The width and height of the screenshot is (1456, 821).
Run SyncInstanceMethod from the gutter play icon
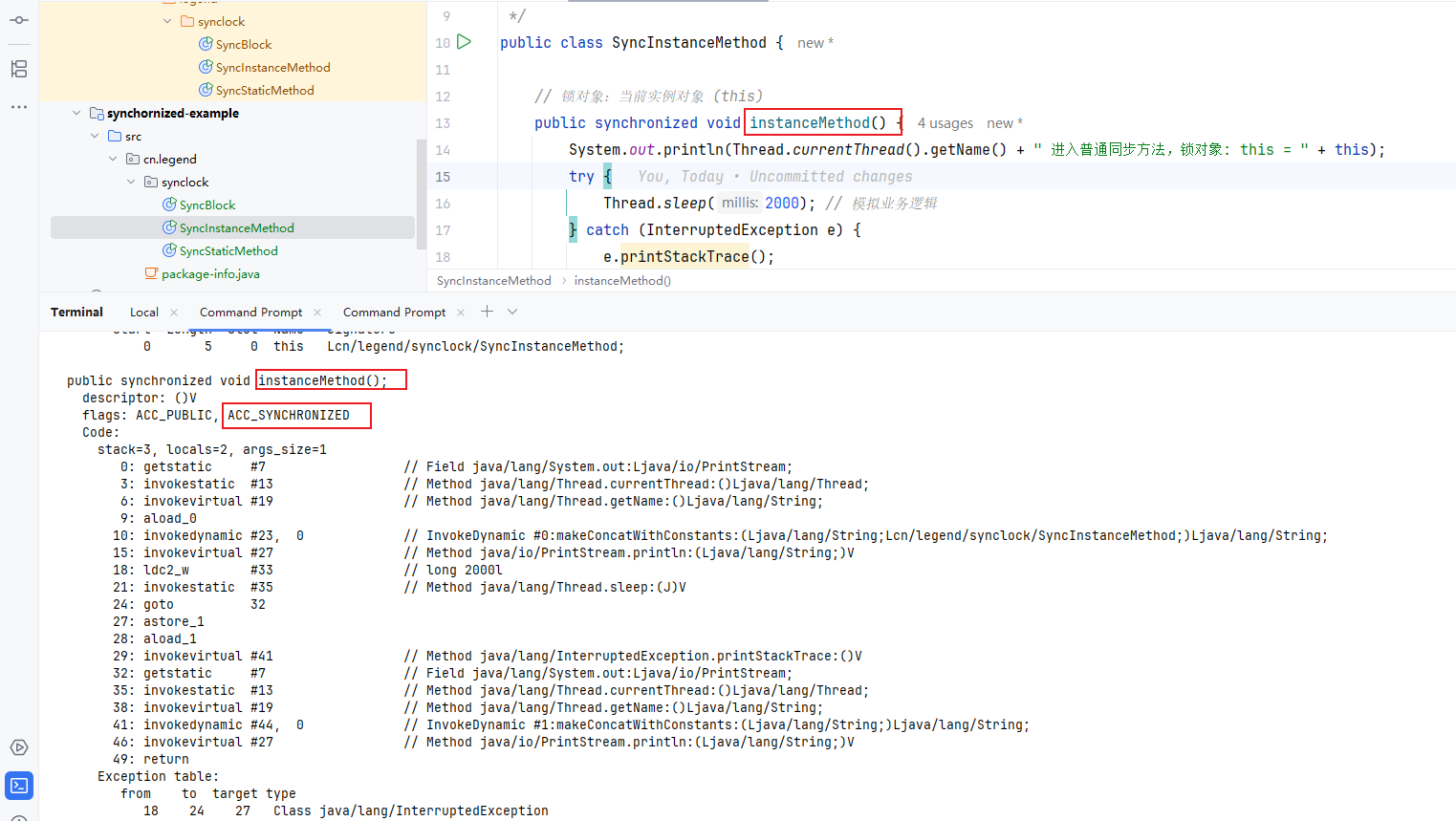tap(464, 42)
